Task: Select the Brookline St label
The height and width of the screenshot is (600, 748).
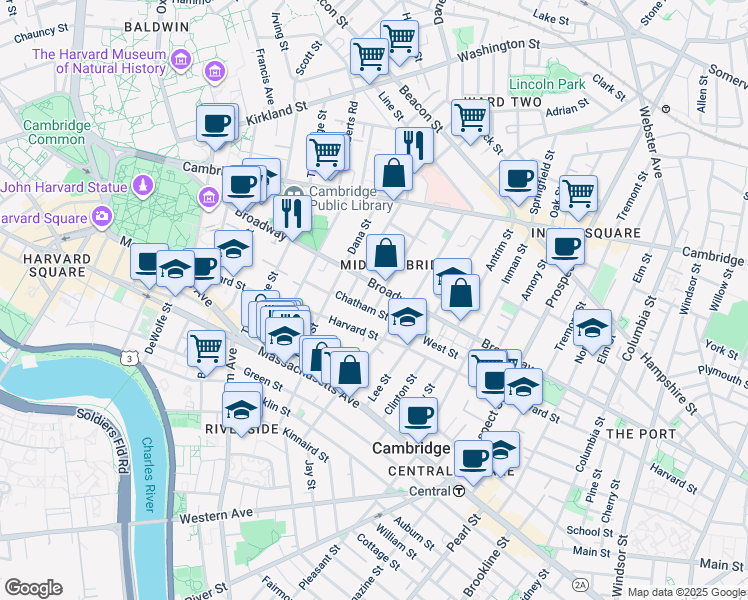Action: point(486,567)
